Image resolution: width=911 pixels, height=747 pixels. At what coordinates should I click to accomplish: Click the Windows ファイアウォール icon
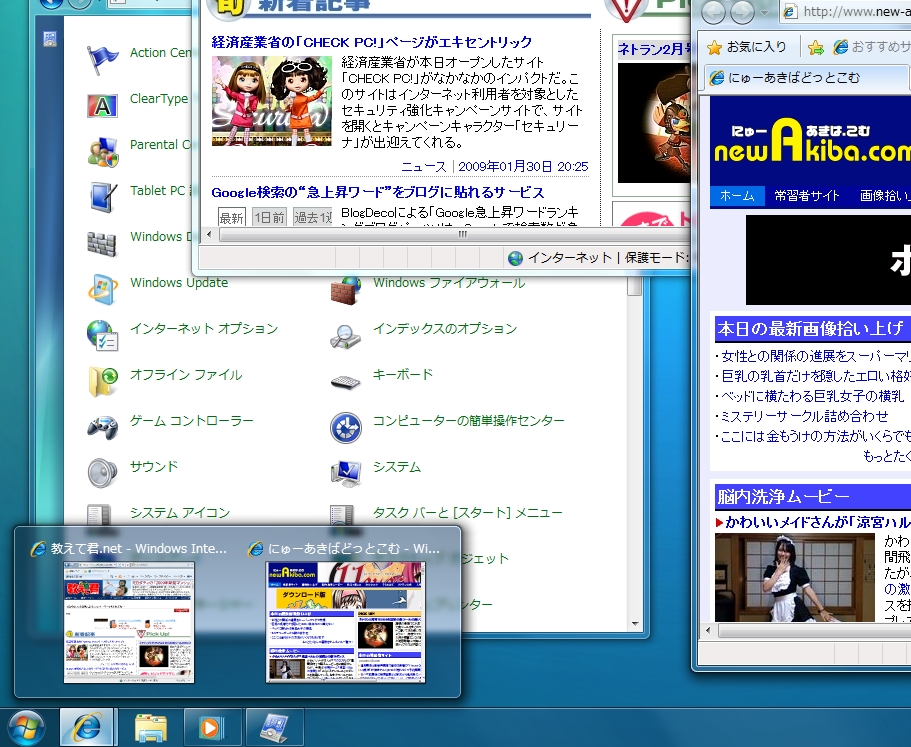[346, 290]
